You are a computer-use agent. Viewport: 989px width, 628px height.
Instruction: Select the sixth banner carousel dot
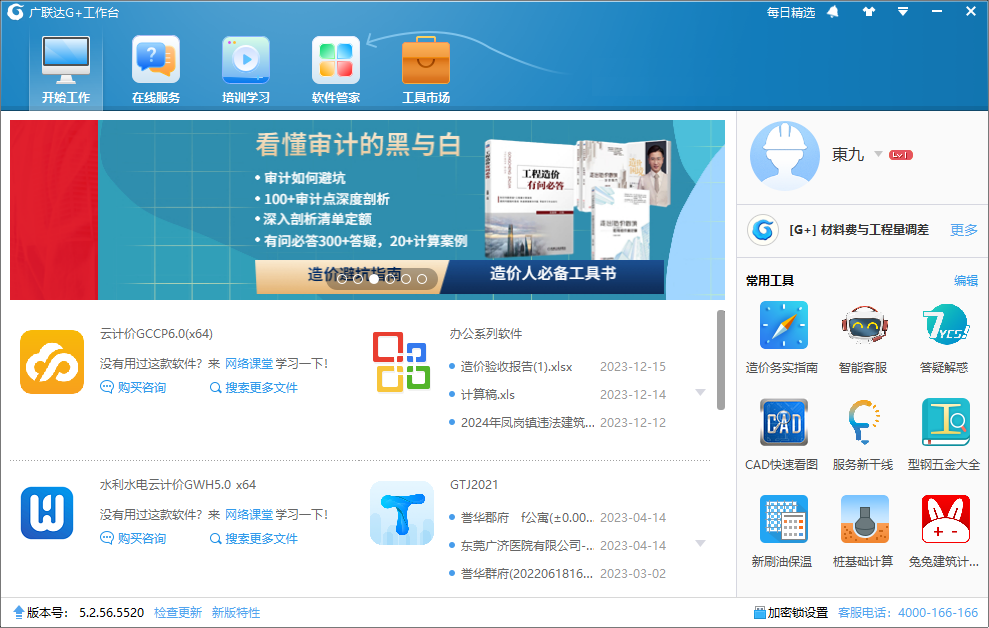[422, 279]
